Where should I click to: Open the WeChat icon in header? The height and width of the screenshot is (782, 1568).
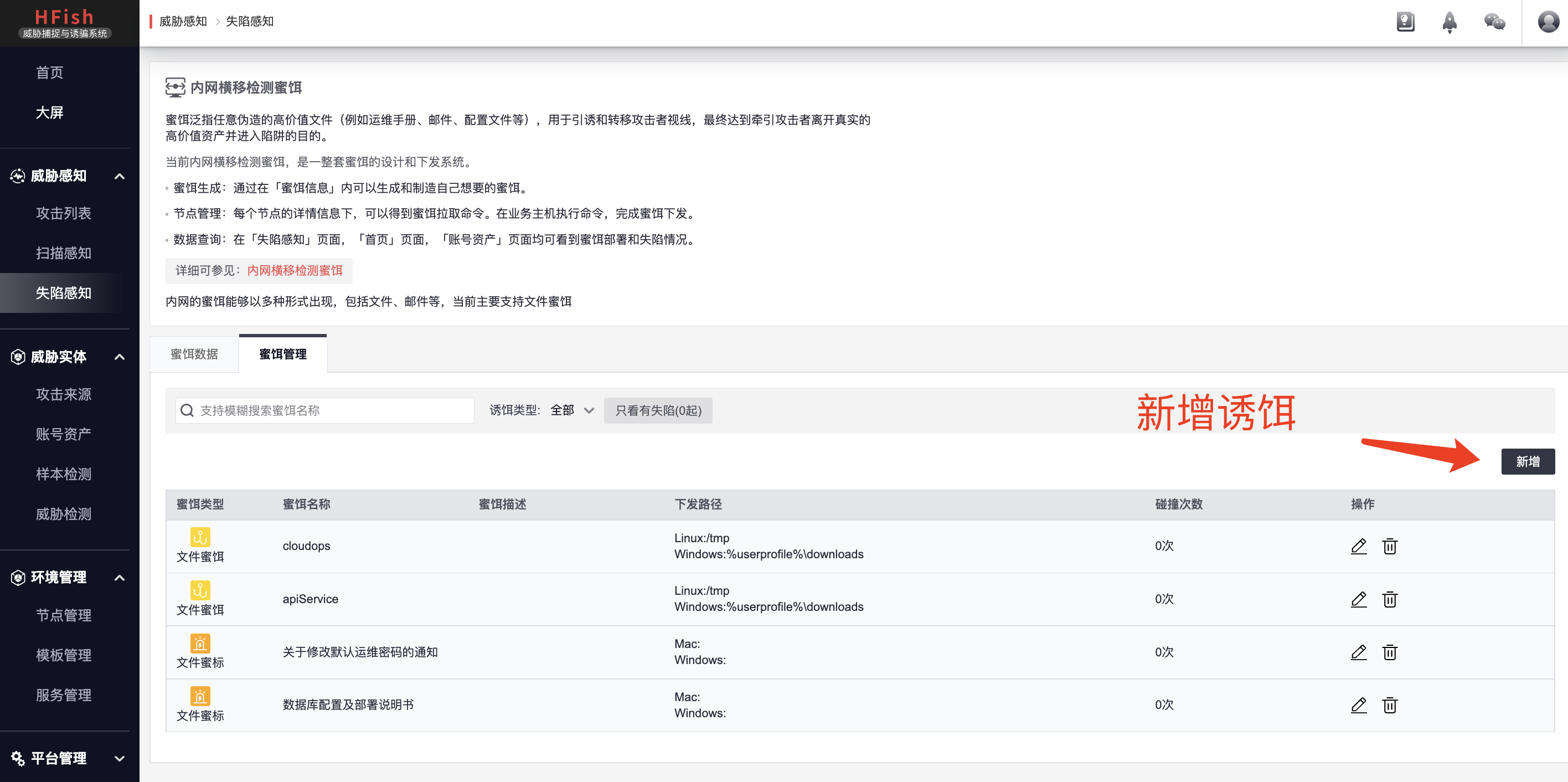[1494, 22]
